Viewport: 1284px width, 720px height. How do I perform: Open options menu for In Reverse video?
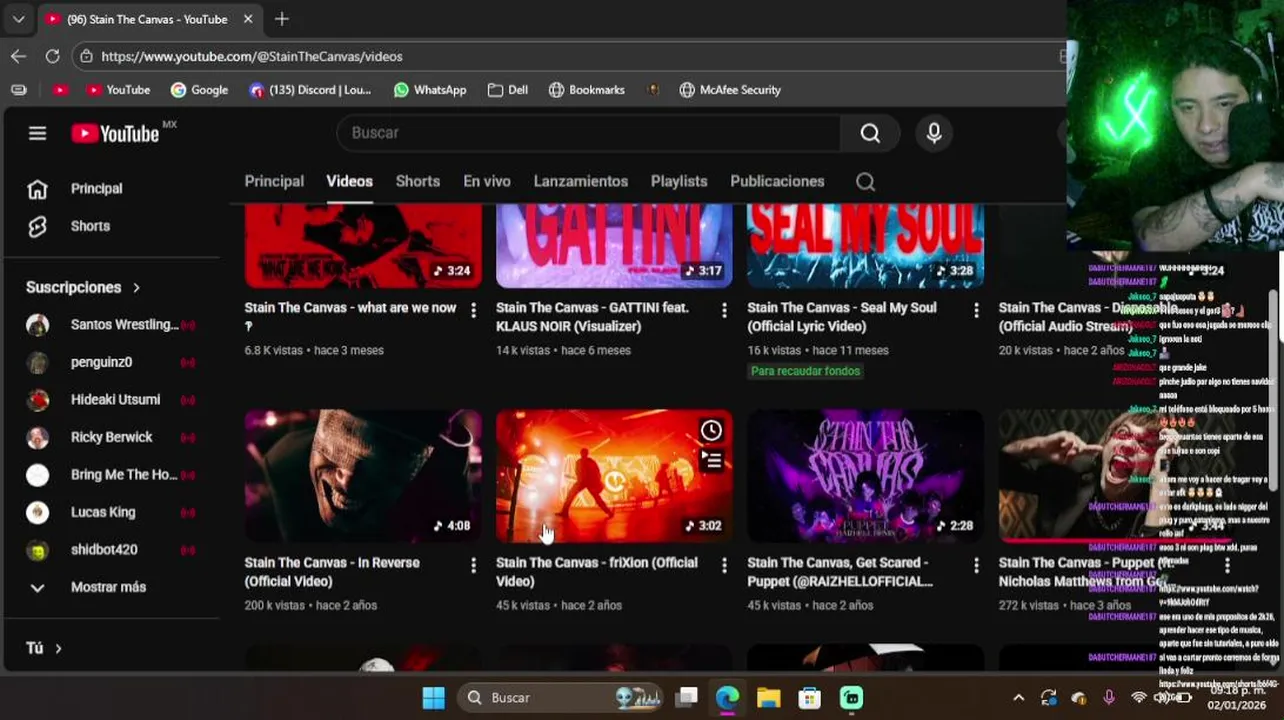(473, 565)
